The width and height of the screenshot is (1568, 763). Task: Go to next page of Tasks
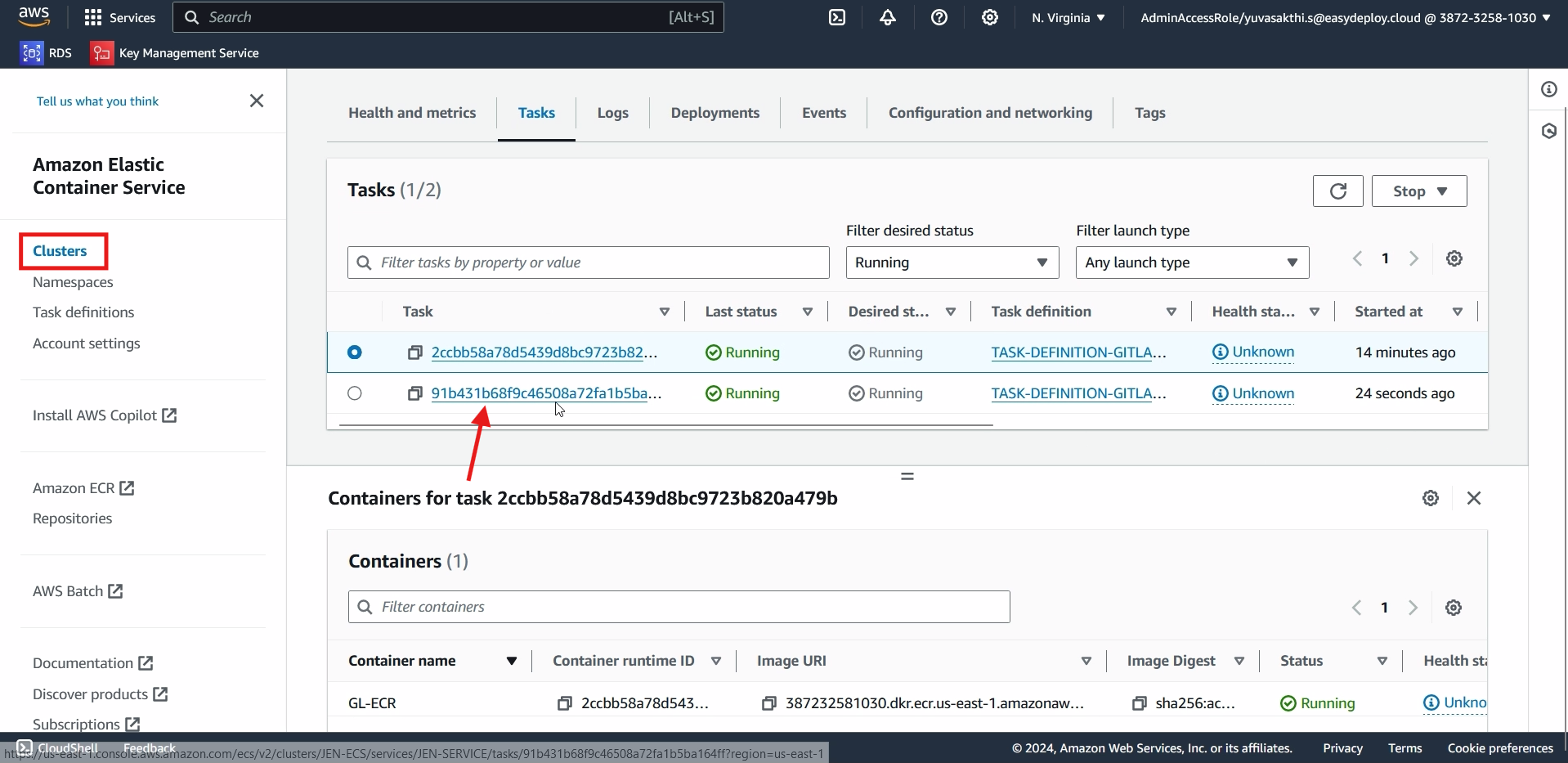(1413, 258)
